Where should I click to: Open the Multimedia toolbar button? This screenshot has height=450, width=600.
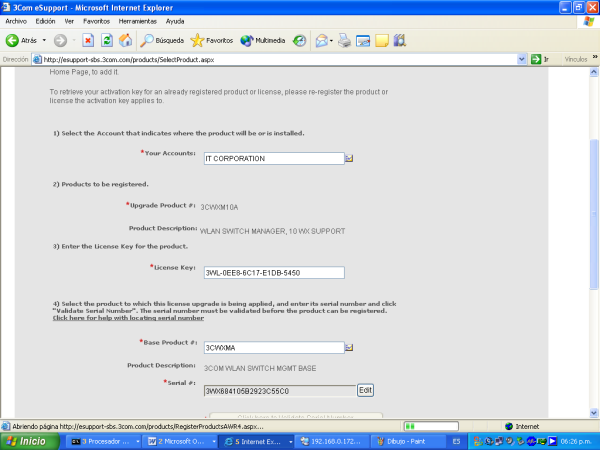tap(262, 40)
